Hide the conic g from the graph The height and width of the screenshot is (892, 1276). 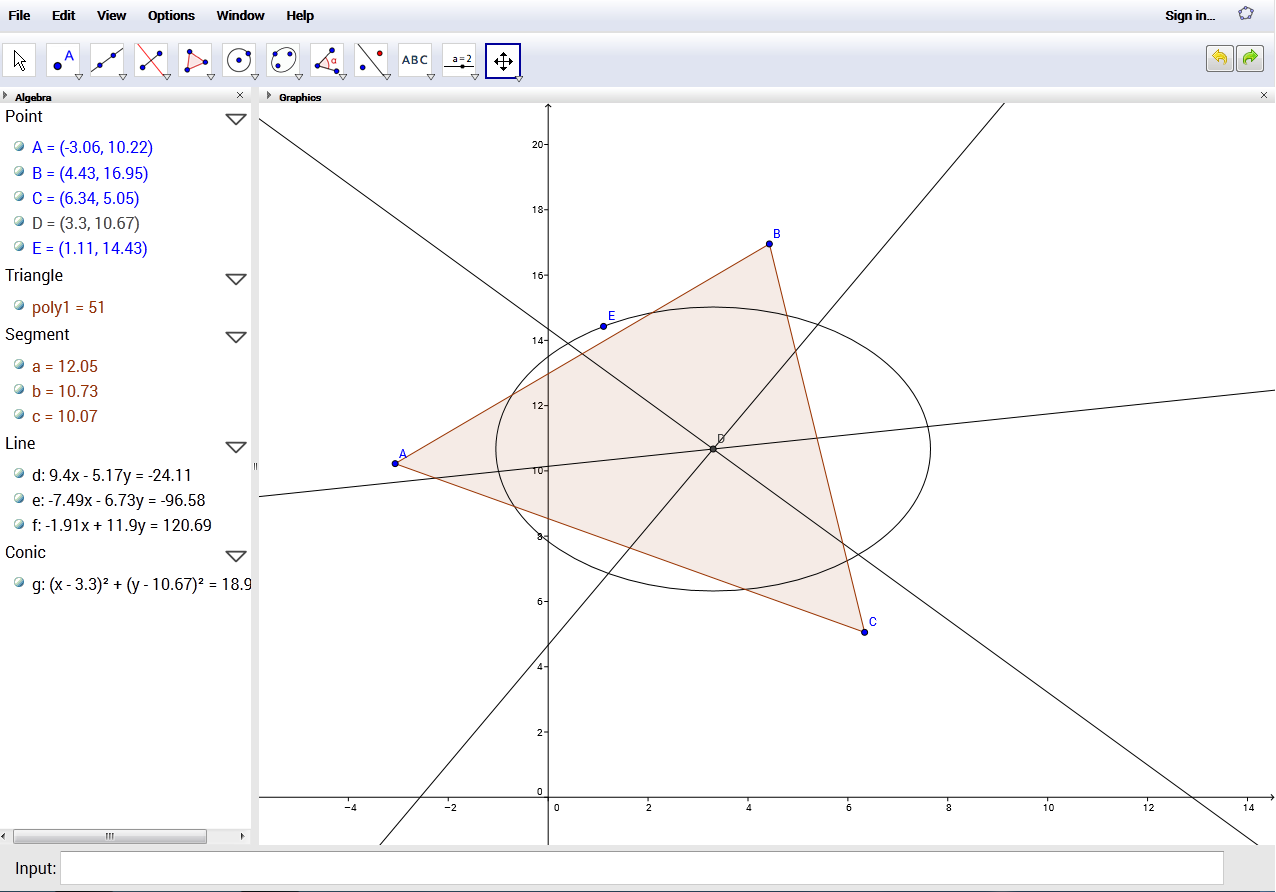18,583
